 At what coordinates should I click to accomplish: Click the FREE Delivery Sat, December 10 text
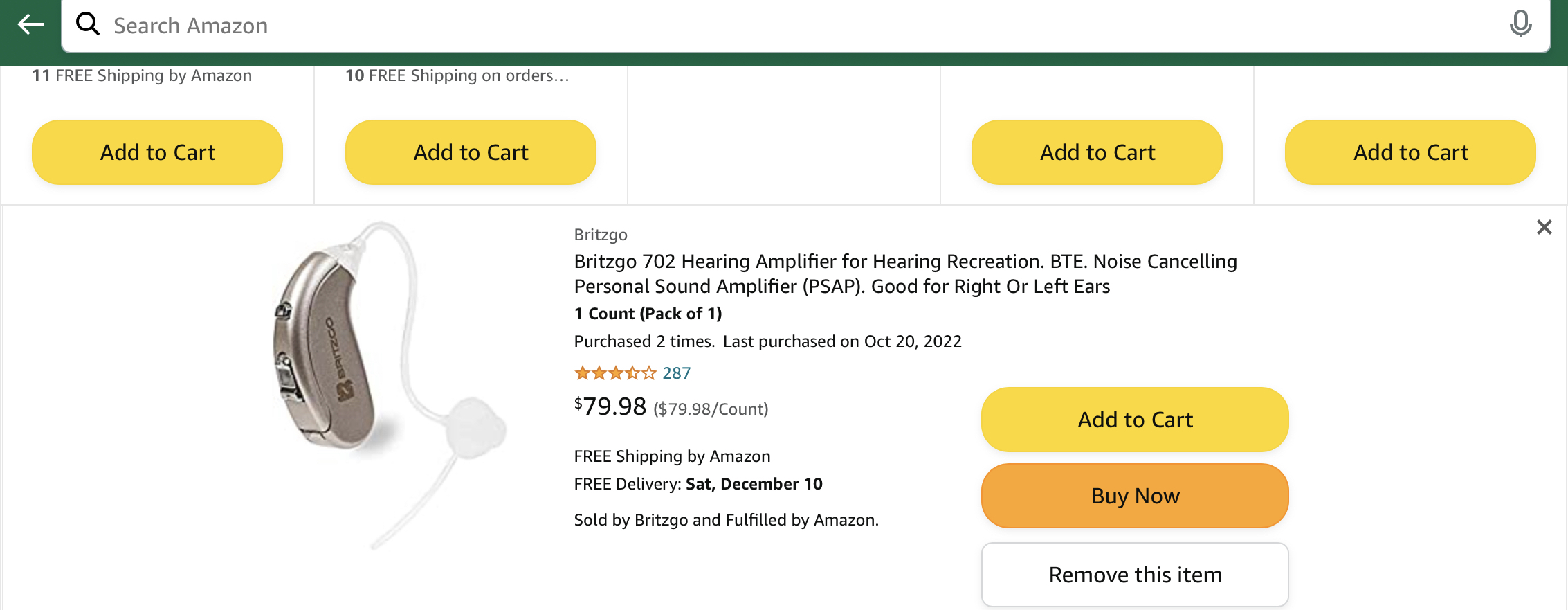(x=698, y=484)
